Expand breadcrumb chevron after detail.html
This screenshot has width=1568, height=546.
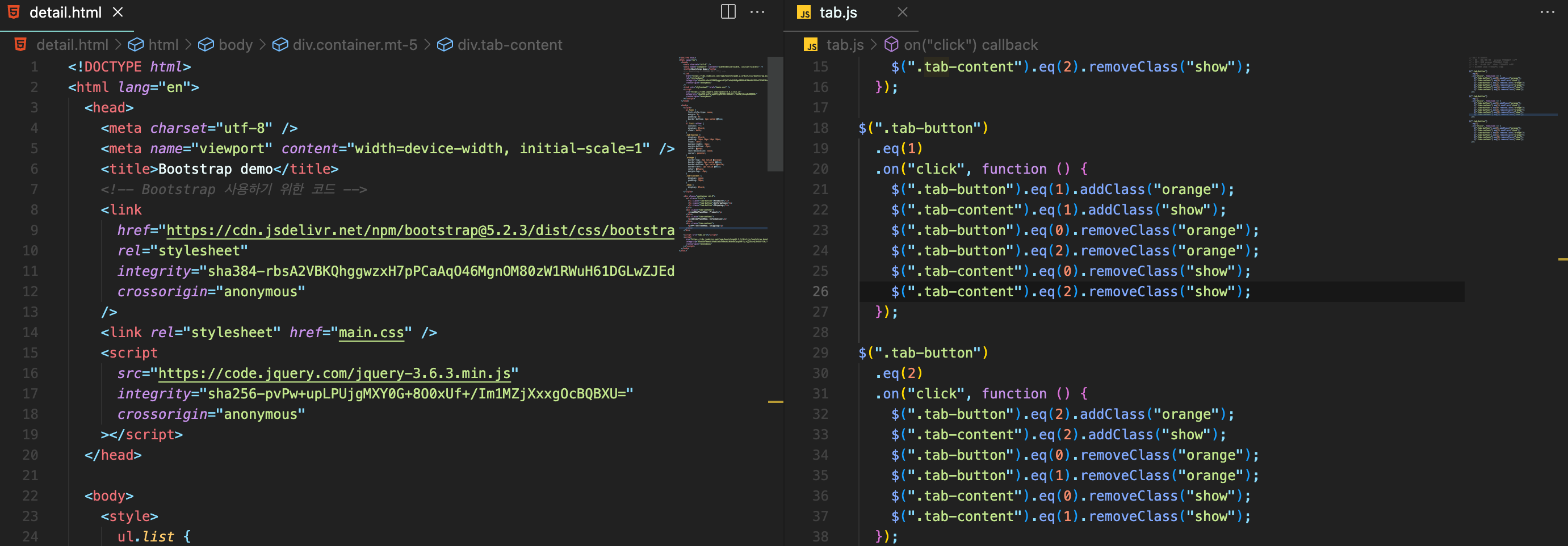pyautogui.click(x=118, y=44)
